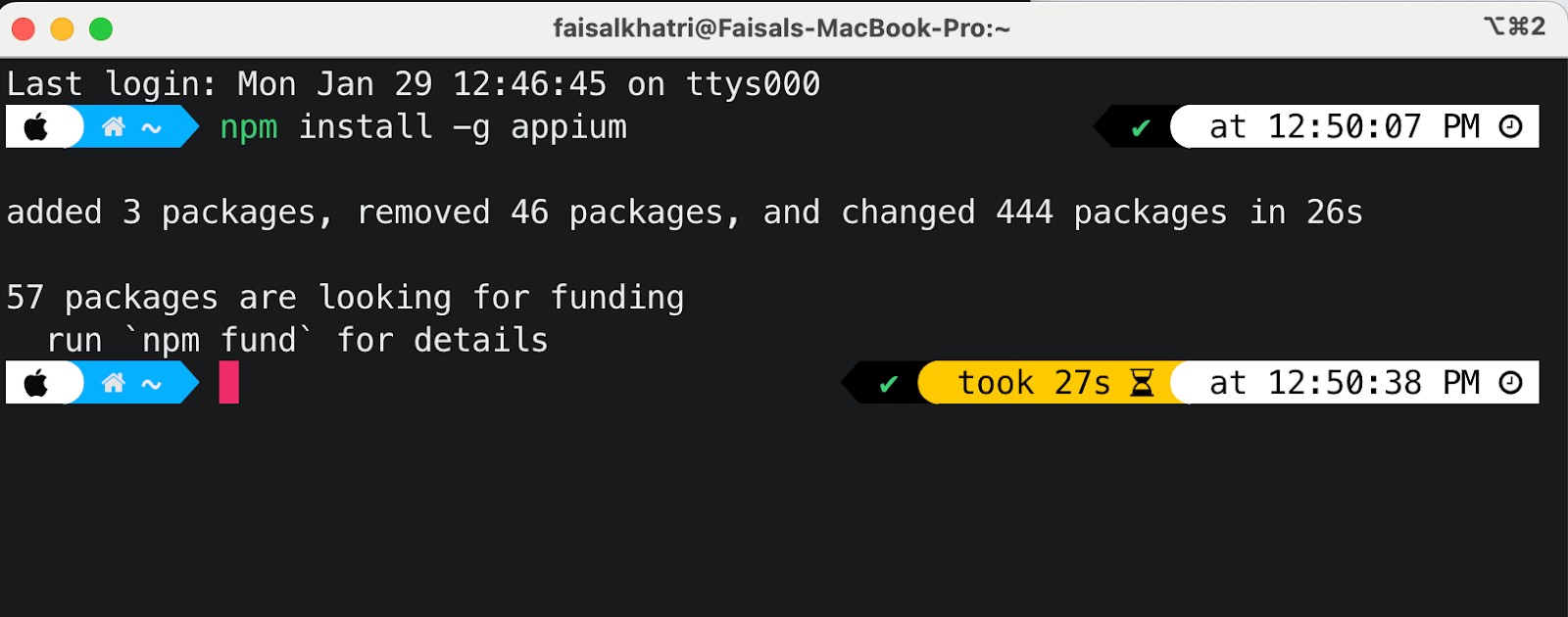Click the Apple logo on the empty prompt line
Viewport: 1568px width, 617px height.
[36, 383]
